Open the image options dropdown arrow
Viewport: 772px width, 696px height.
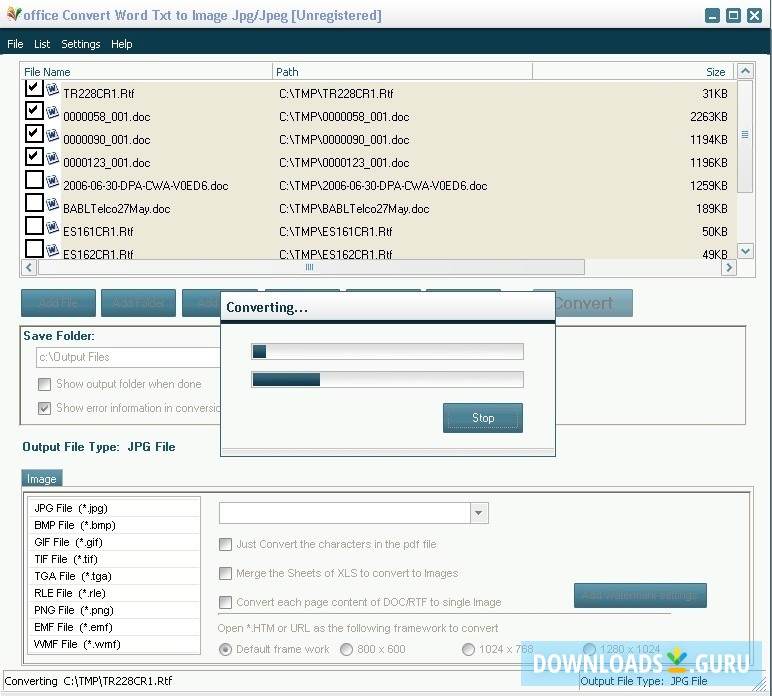[479, 513]
